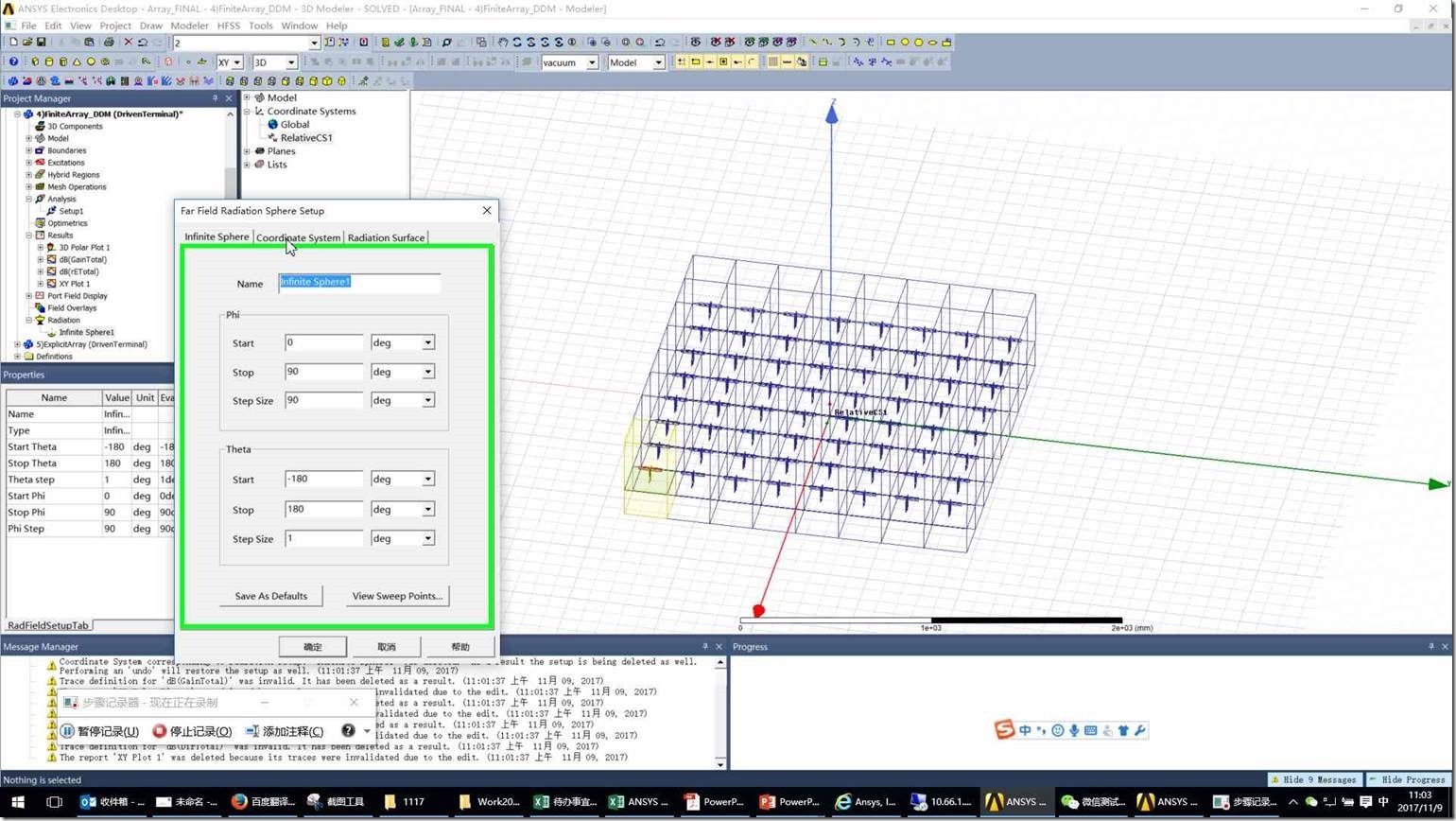Click the Theta Step Size input field
Viewport: 1456px width, 821px height.
tap(323, 538)
